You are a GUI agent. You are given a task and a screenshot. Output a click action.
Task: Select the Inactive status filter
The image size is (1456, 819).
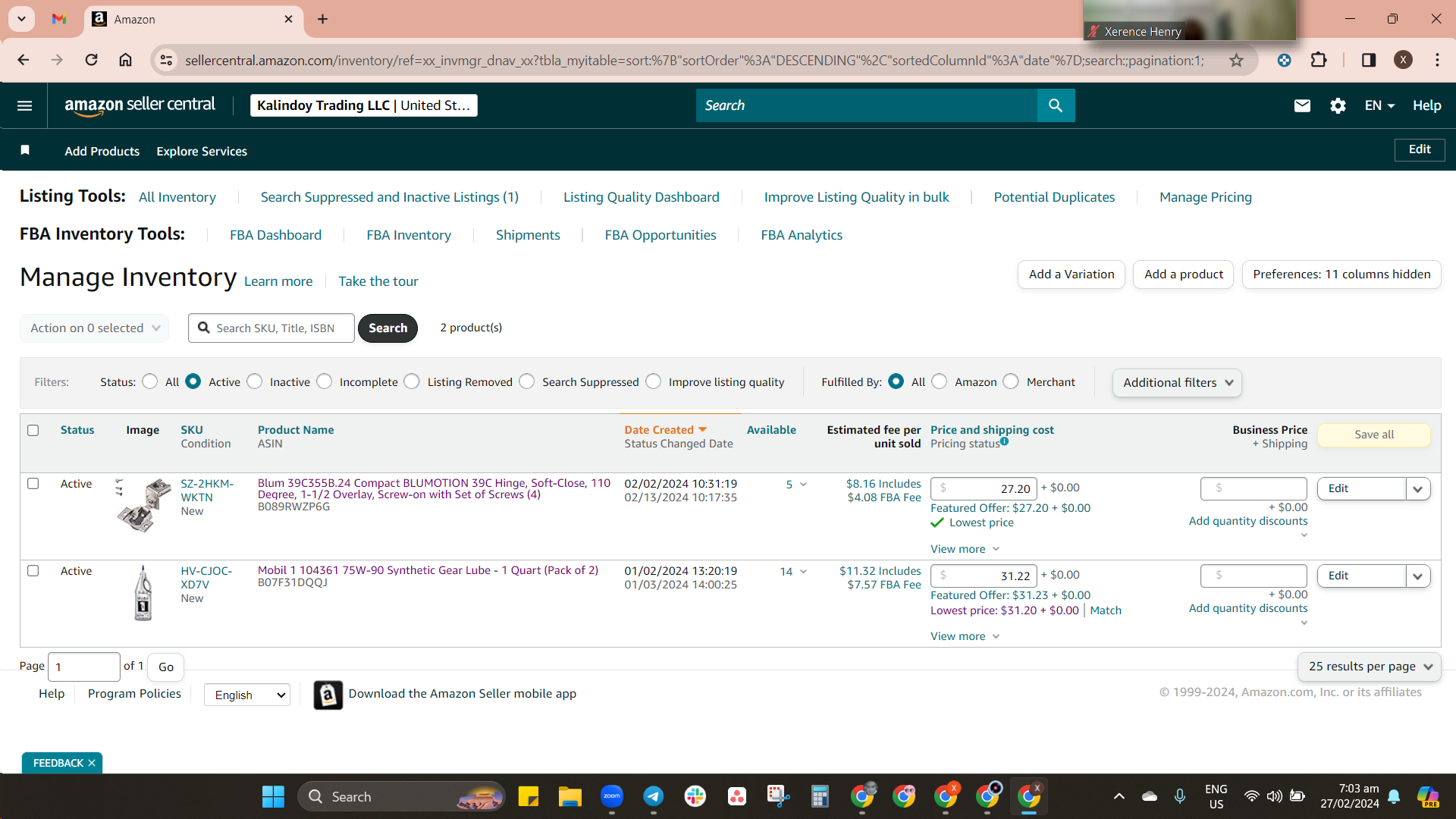[255, 381]
